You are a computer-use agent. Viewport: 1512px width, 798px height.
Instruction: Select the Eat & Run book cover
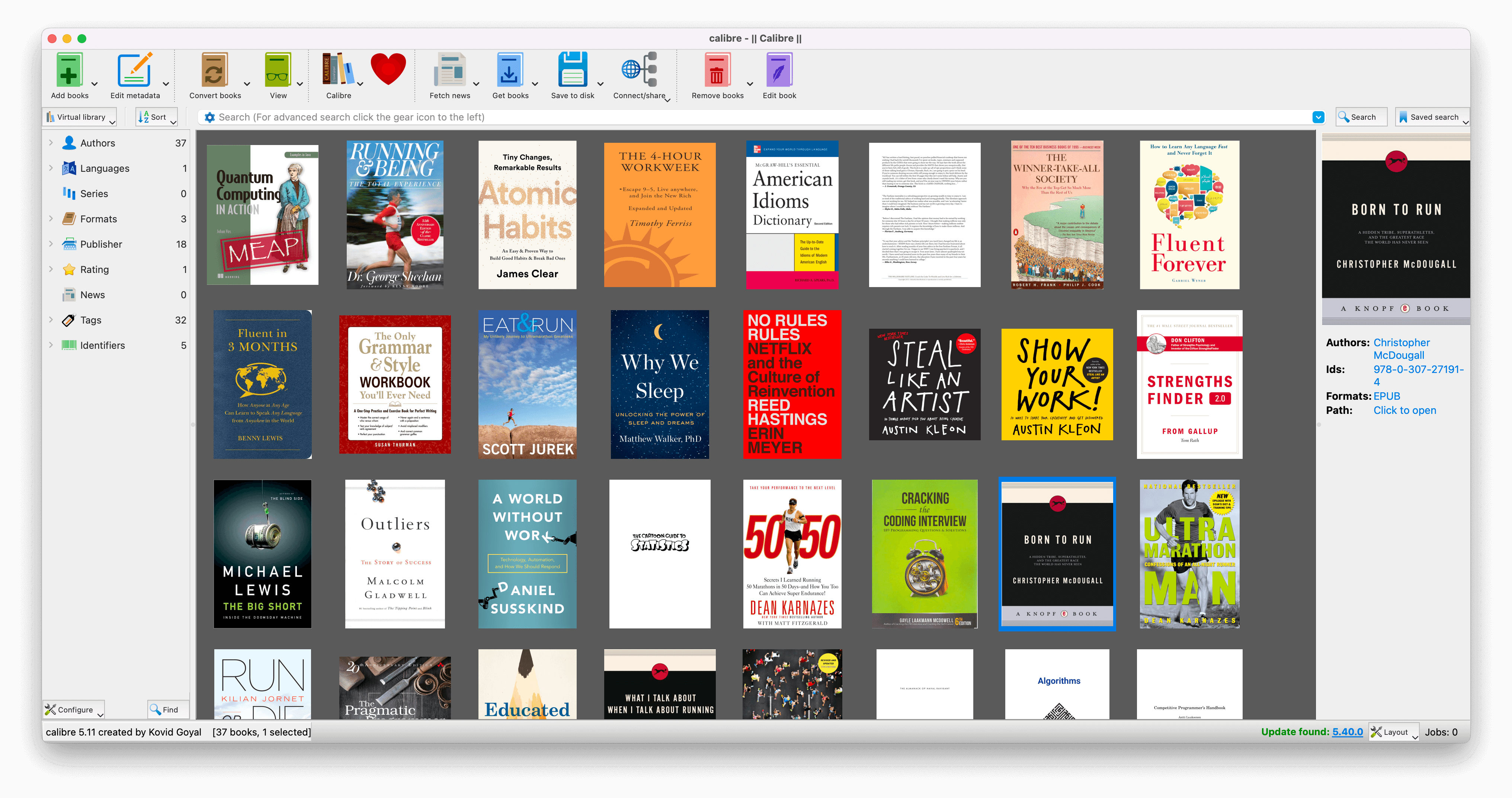tap(527, 384)
